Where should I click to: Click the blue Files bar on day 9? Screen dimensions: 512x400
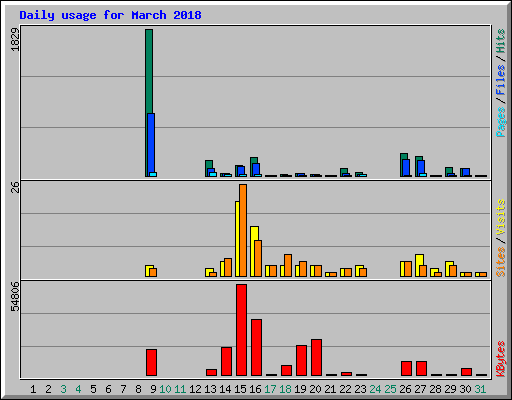(151, 143)
